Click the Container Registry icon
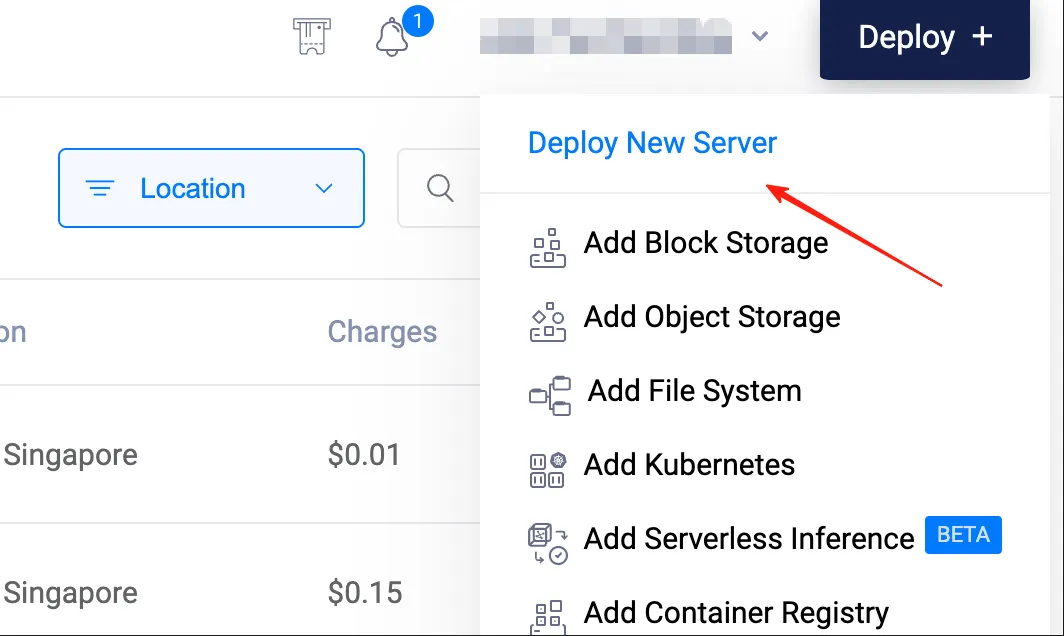The width and height of the screenshot is (1064, 636). click(x=547, y=615)
